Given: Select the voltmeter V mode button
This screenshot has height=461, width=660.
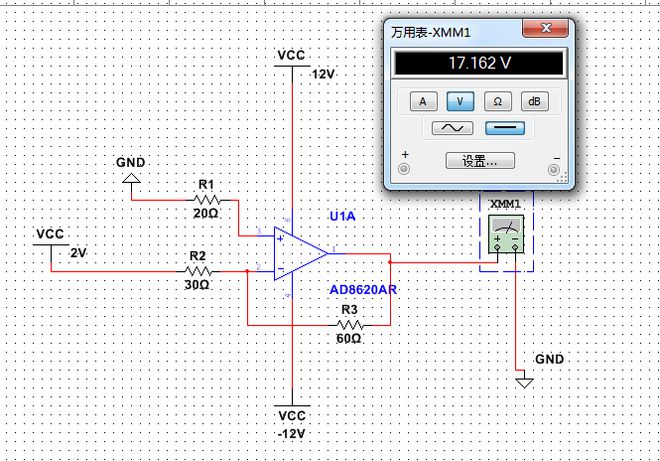Looking at the screenshot, I should pos(460,101).
